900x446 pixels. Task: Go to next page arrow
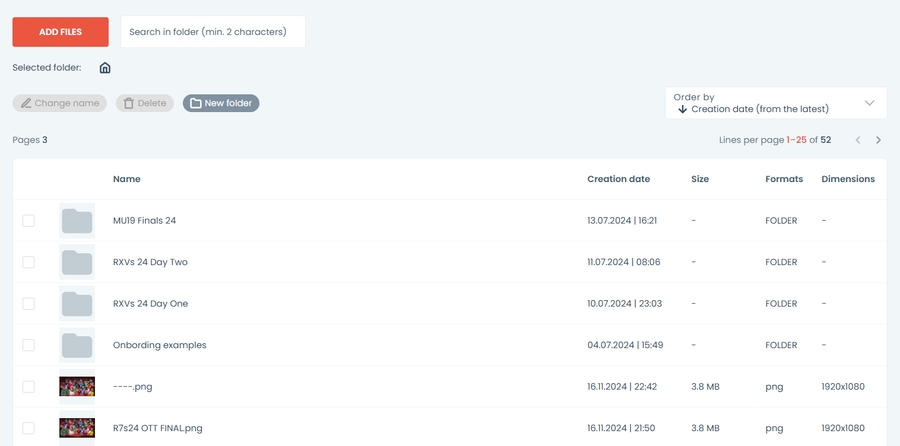click(x=878, y=140)
